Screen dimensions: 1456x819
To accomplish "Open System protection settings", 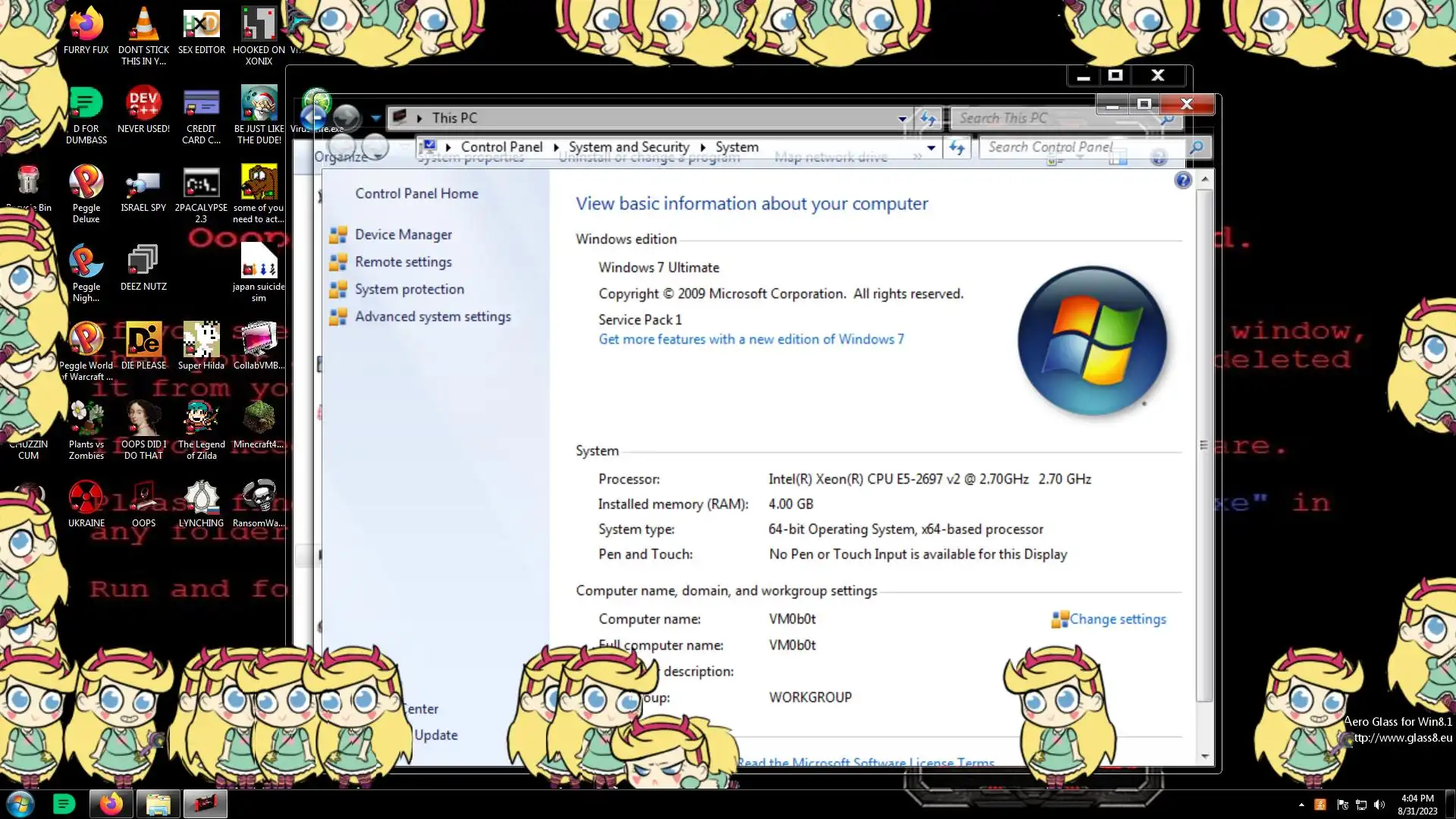I will pos(409,289).
